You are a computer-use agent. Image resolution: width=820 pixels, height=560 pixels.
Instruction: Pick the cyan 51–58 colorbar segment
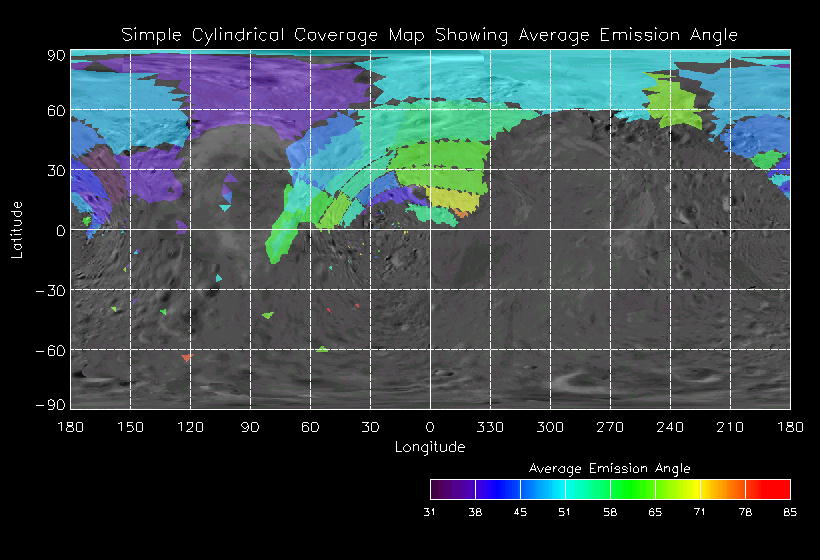tap(587, 489)
